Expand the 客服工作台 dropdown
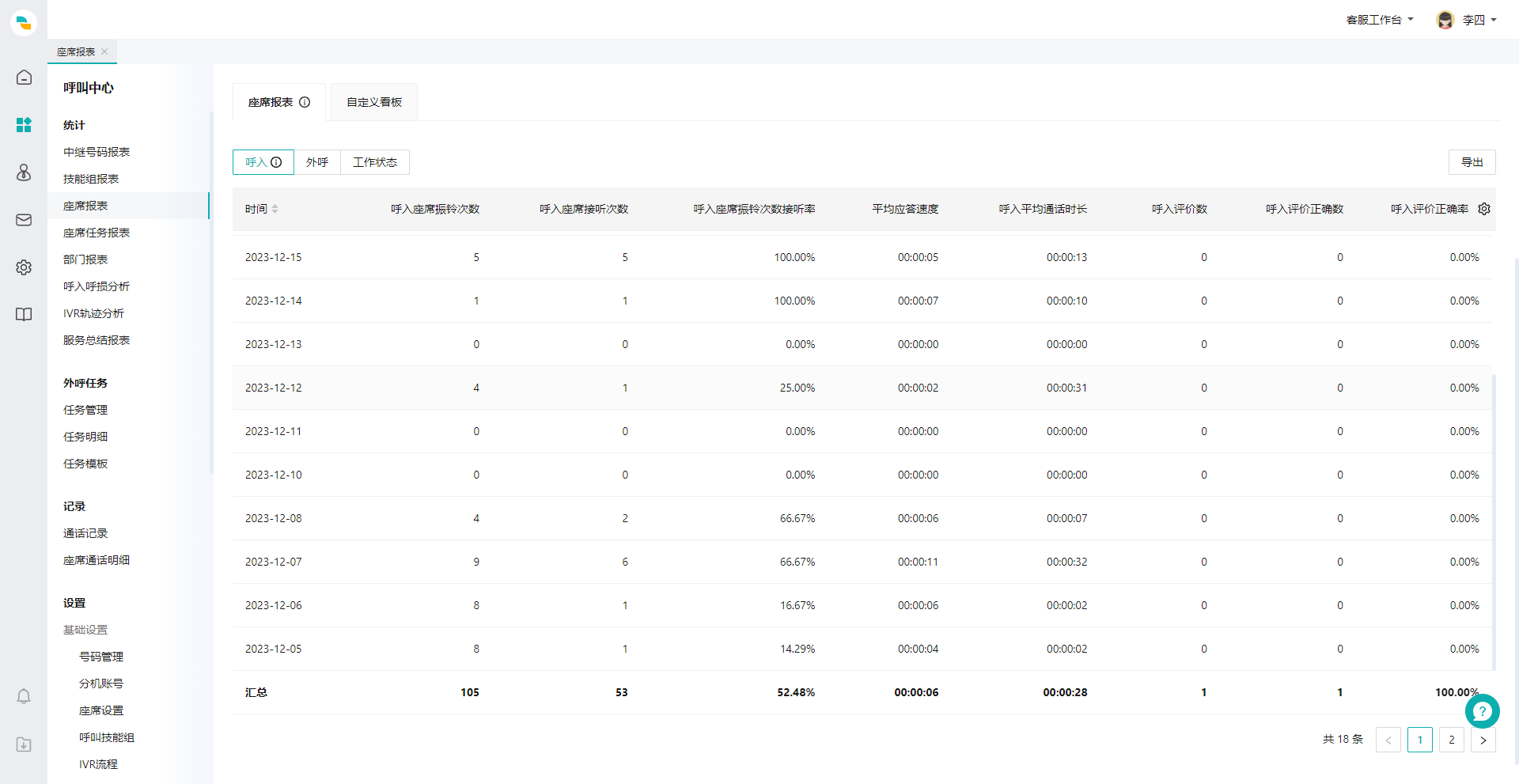The height and width of the screenshot is (784, 1519). (x=1380, y=20)
